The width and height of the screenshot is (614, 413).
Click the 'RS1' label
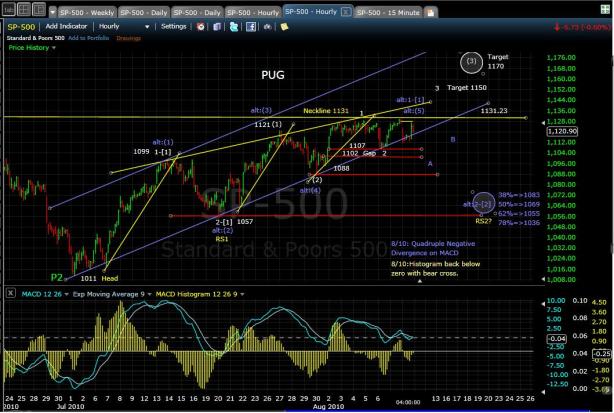coord(222,239)
